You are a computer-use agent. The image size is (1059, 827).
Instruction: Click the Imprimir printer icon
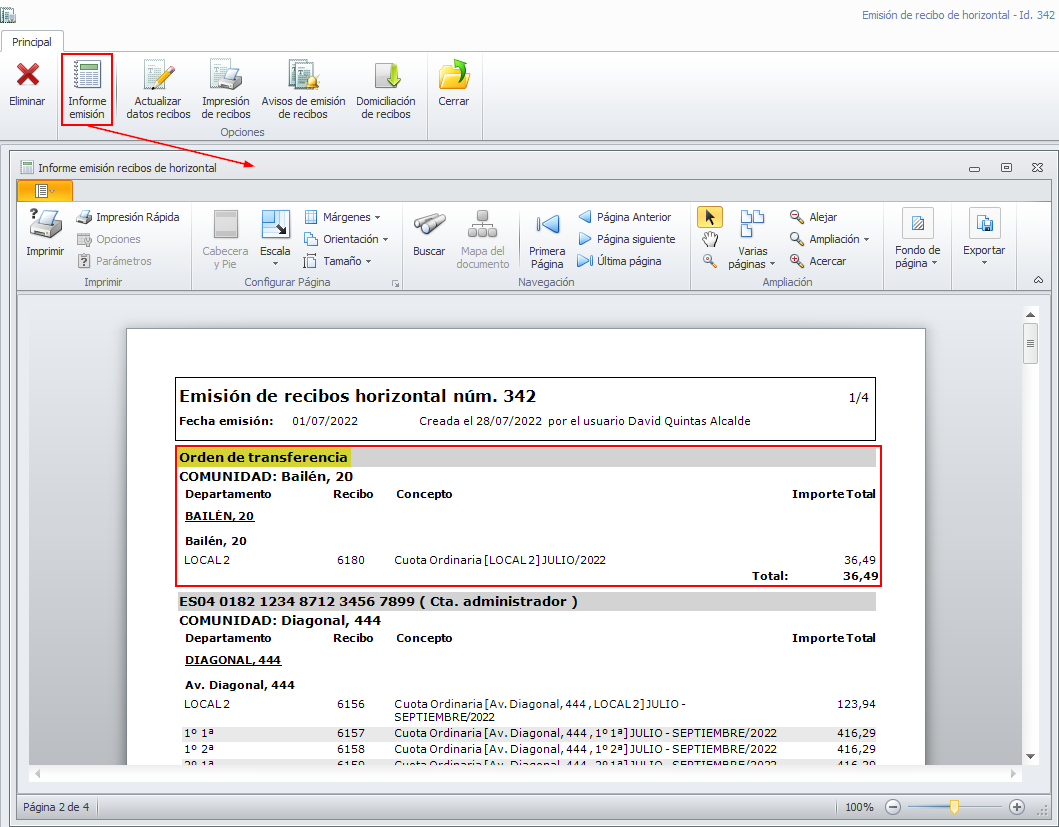45,224
